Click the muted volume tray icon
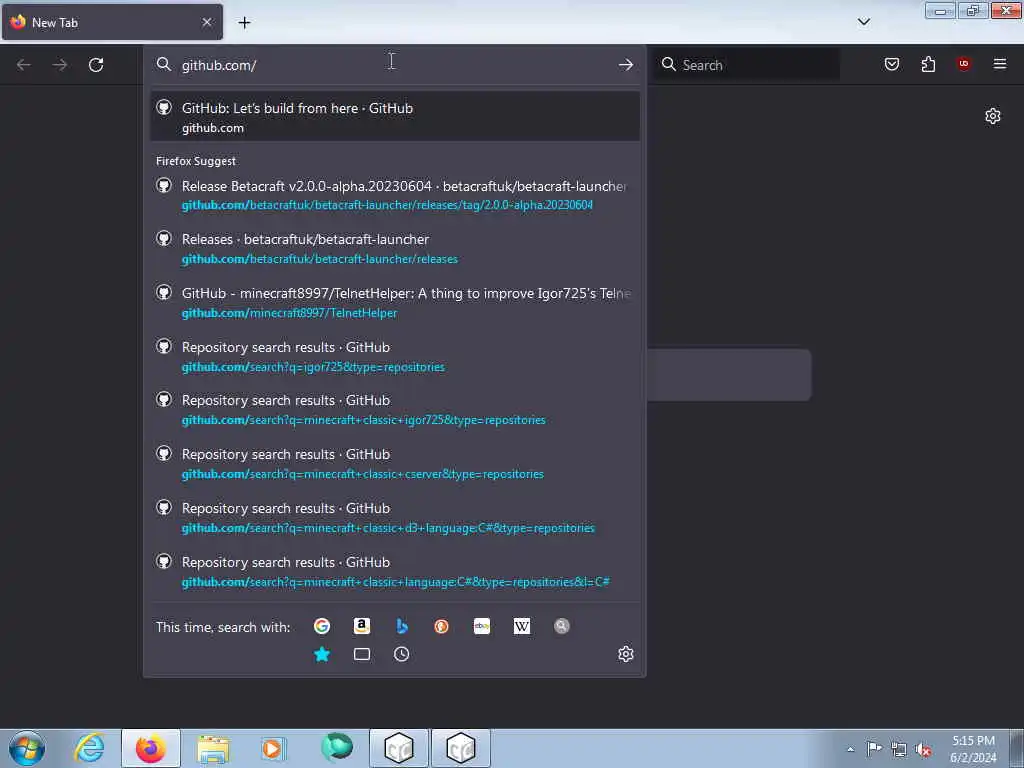 (x=923, y=750)
